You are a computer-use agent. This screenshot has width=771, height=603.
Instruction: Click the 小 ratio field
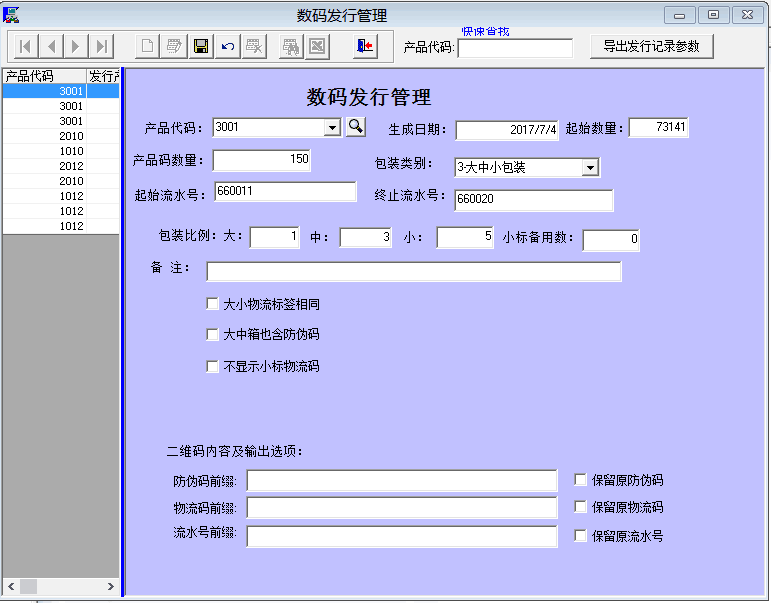coord(465,237)
